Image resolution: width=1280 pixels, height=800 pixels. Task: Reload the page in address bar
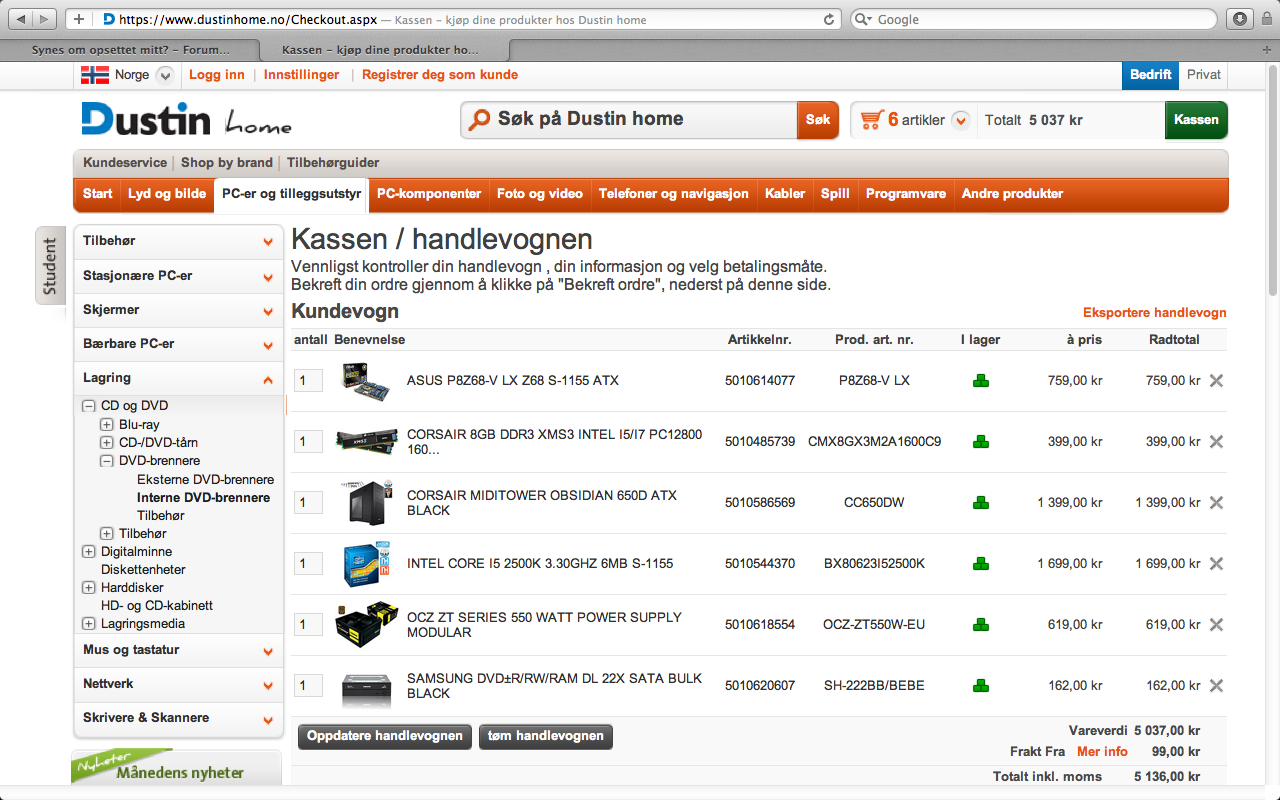point(828,19)
